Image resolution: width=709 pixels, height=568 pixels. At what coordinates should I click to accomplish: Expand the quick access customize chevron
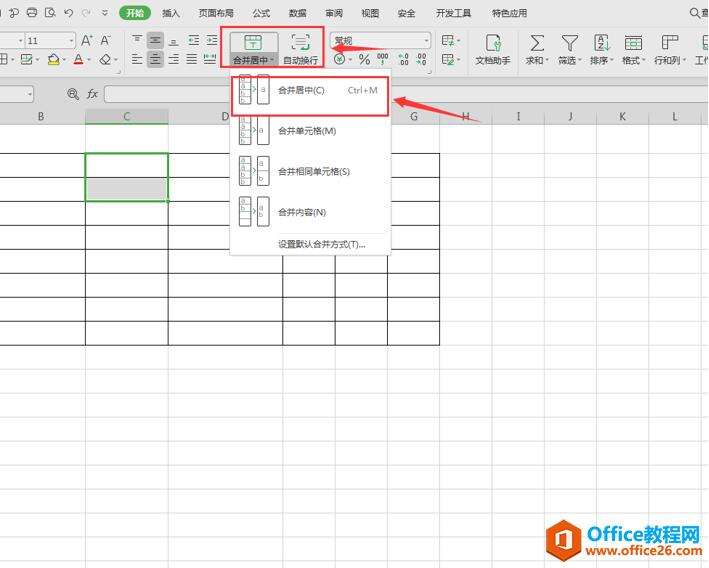pyautogui.click(x=104, y=13)
